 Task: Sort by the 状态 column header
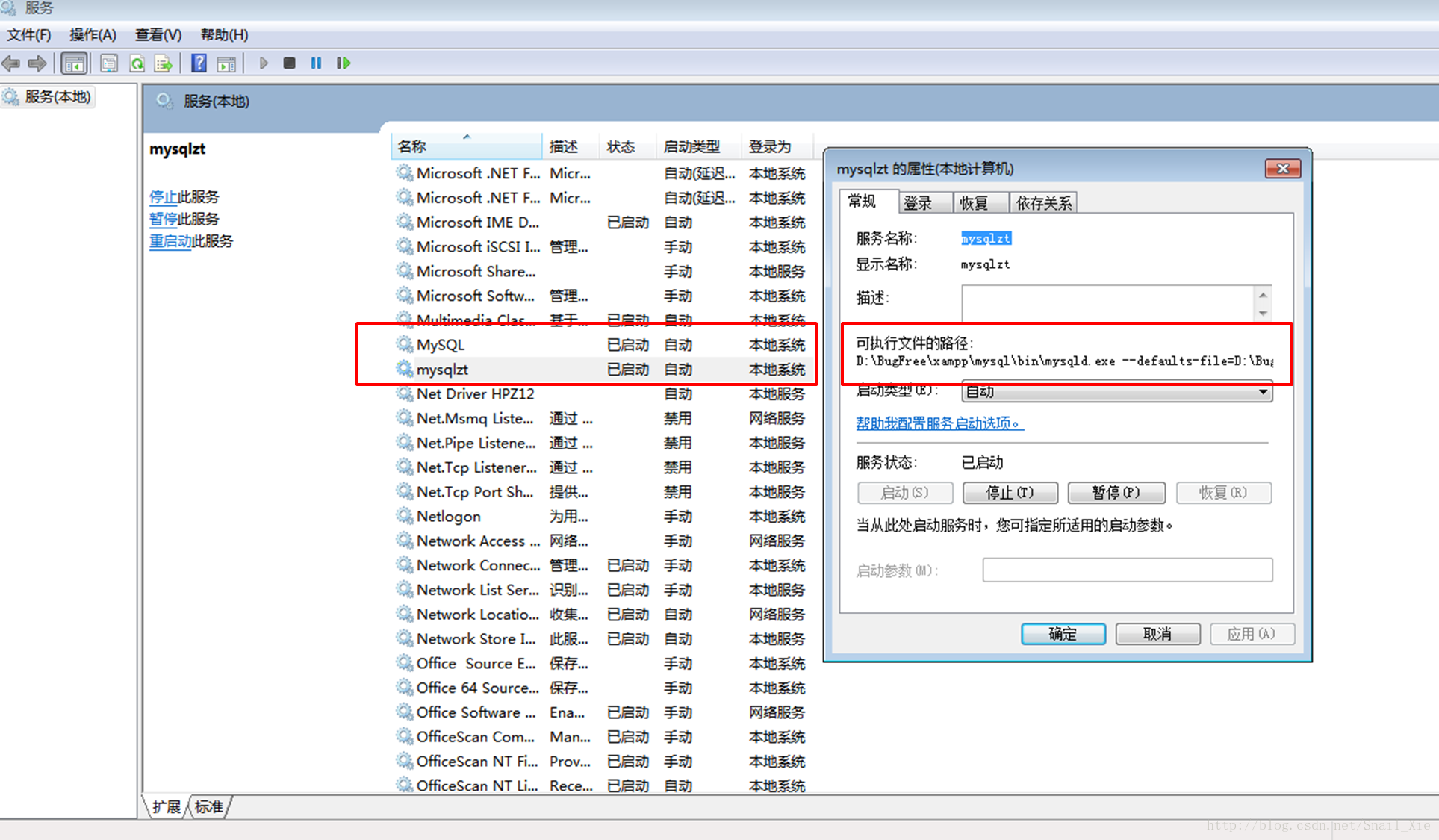(628, 146)
